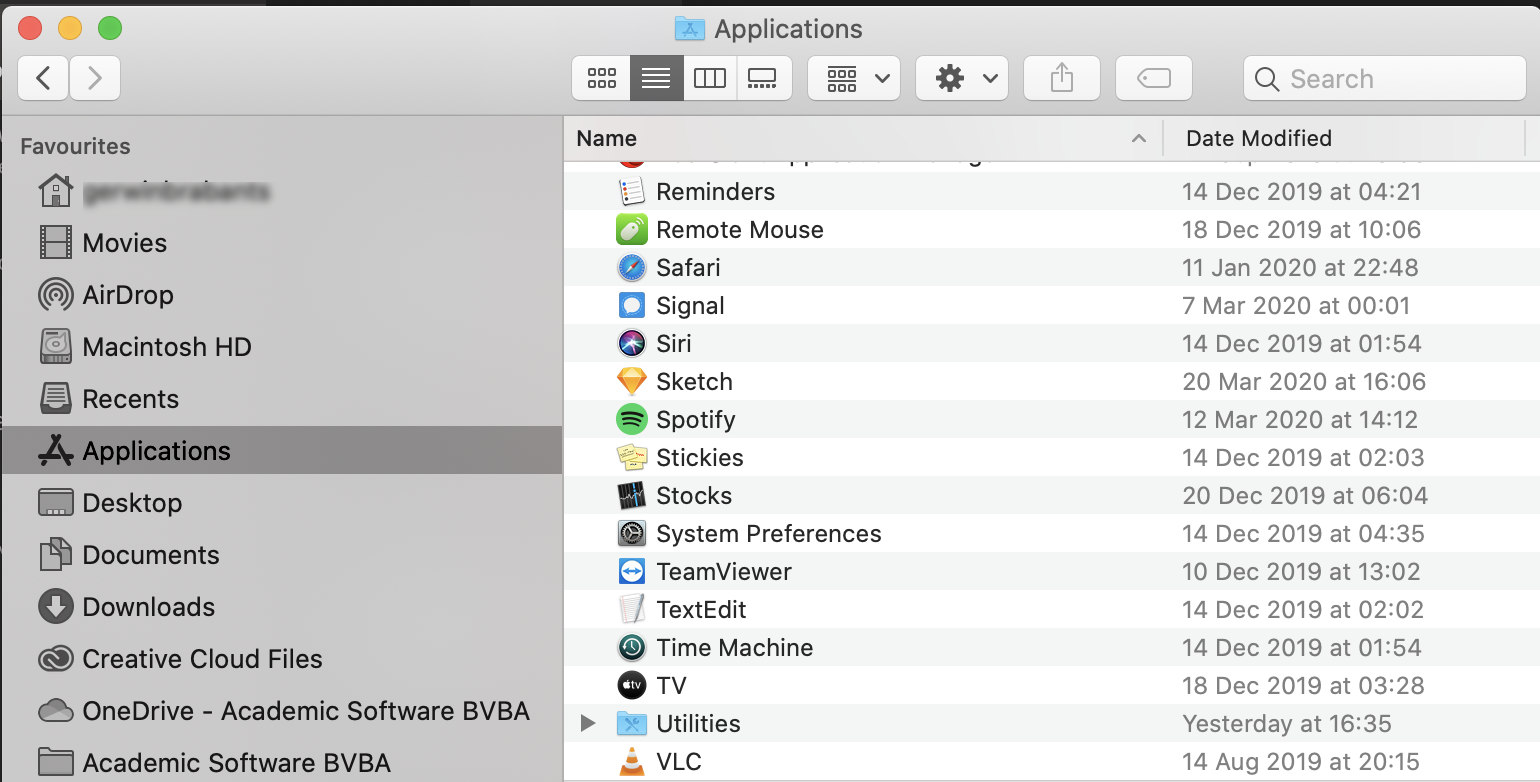Select the TeamViewer app icon
The width and height of the screenshot is (1540, 782).
click(631, 571)
